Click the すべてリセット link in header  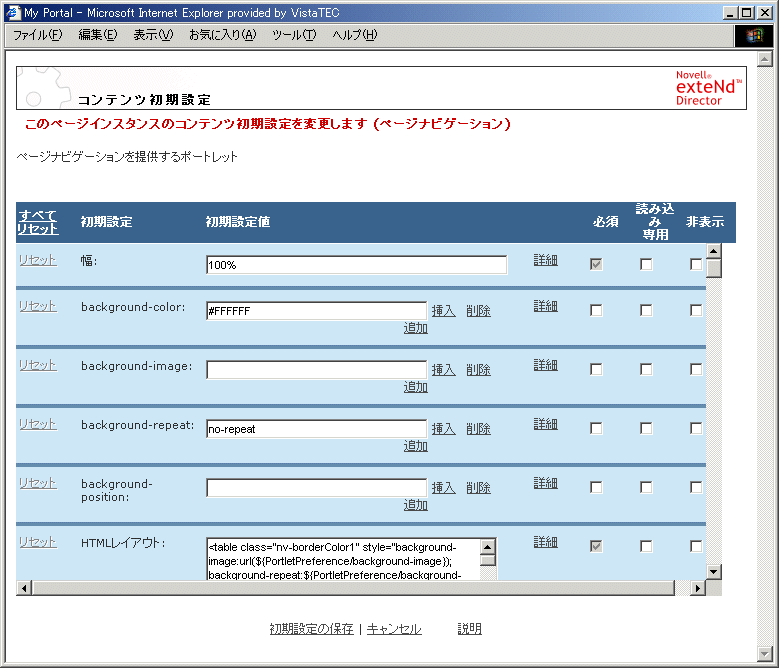point(38,222)
